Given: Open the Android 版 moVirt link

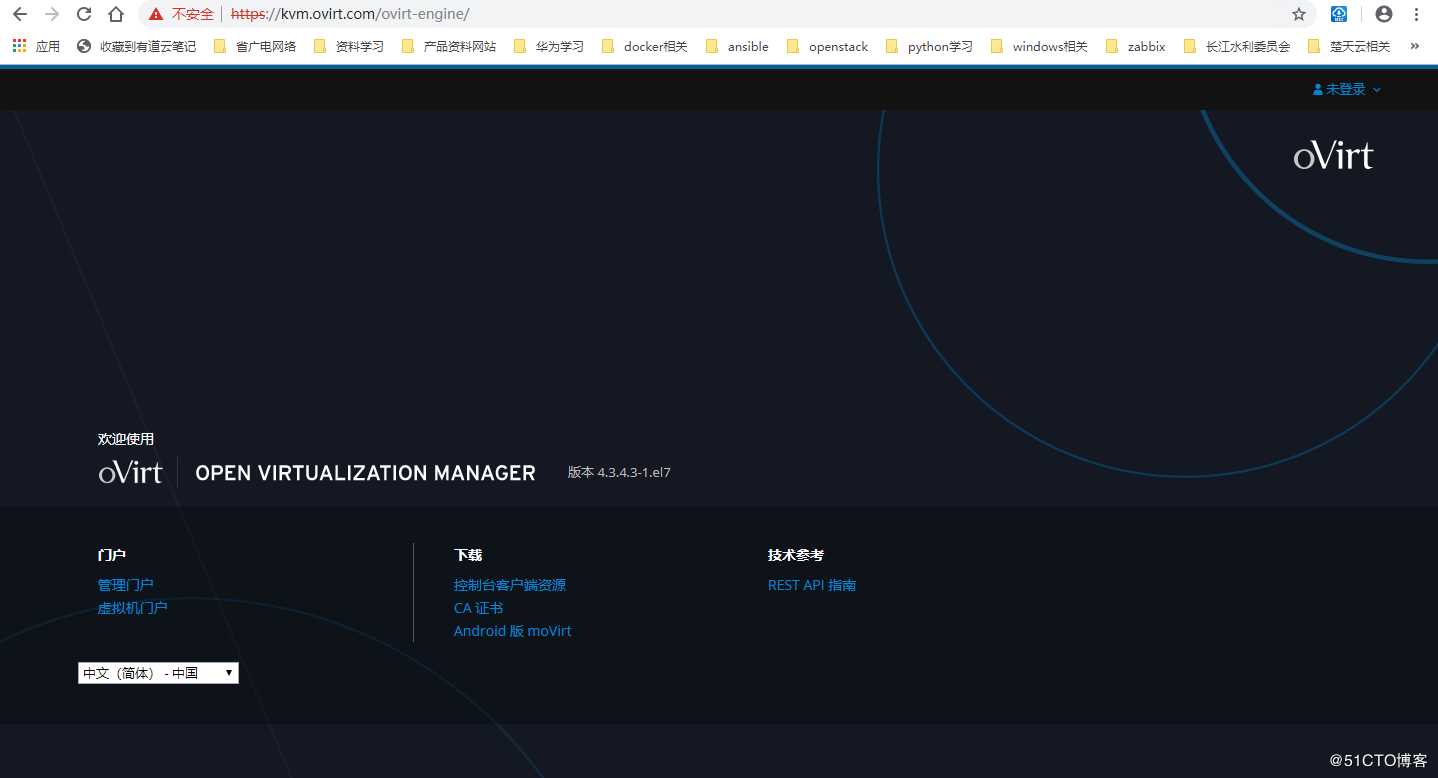Looking at the screenshot, I should [x=512, y=631].
